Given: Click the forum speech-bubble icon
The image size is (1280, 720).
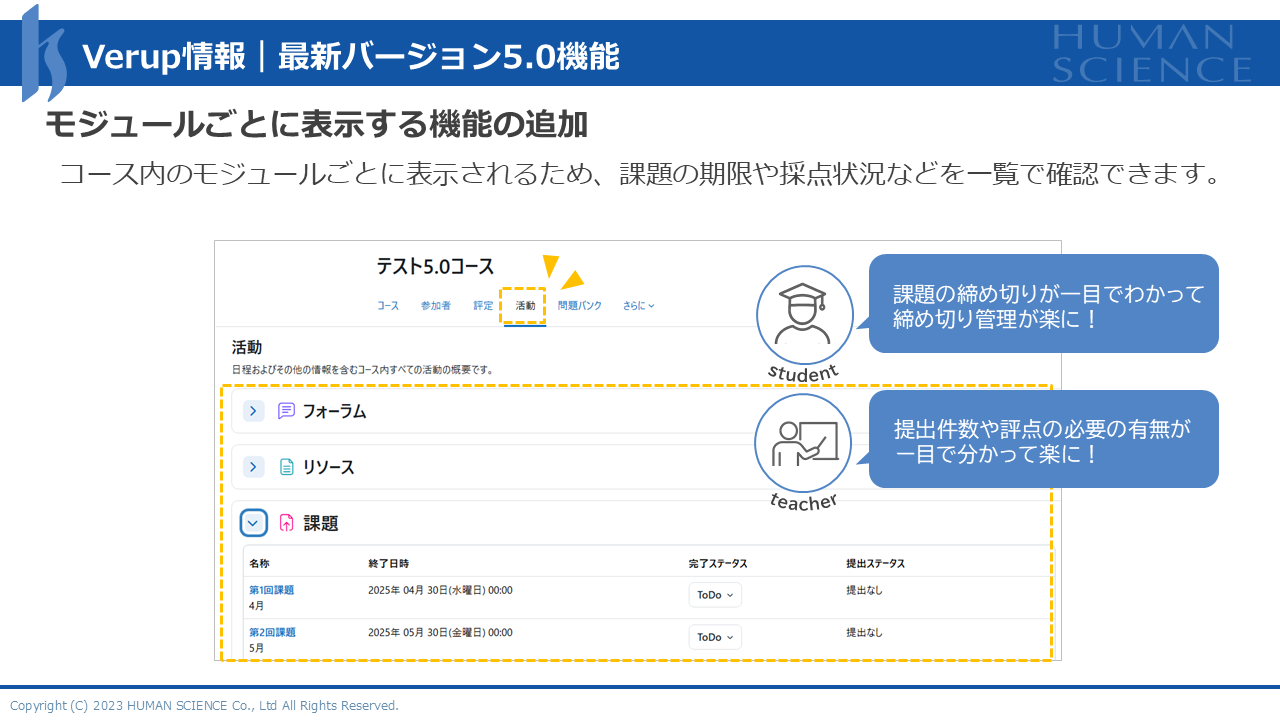Looking at the screenshot, I should pyautogui.click(x=286, y=411).
